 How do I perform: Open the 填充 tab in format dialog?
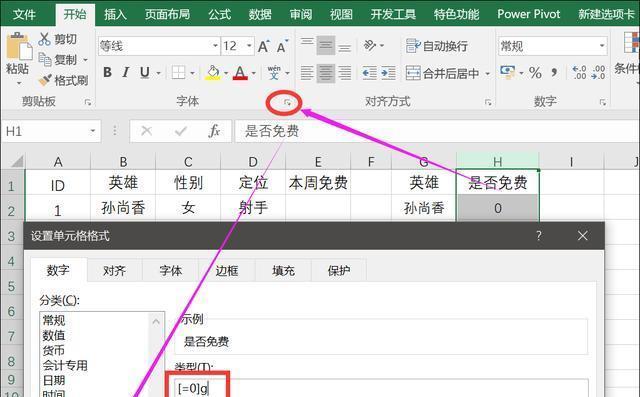(283, 270)
